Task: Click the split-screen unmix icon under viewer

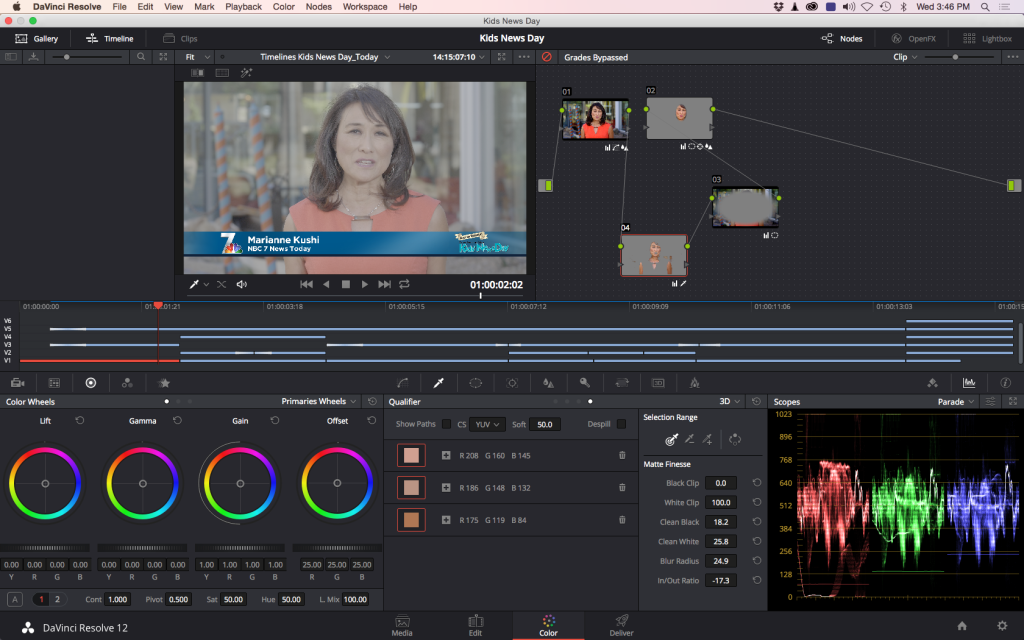Action: tap(221, 284)
